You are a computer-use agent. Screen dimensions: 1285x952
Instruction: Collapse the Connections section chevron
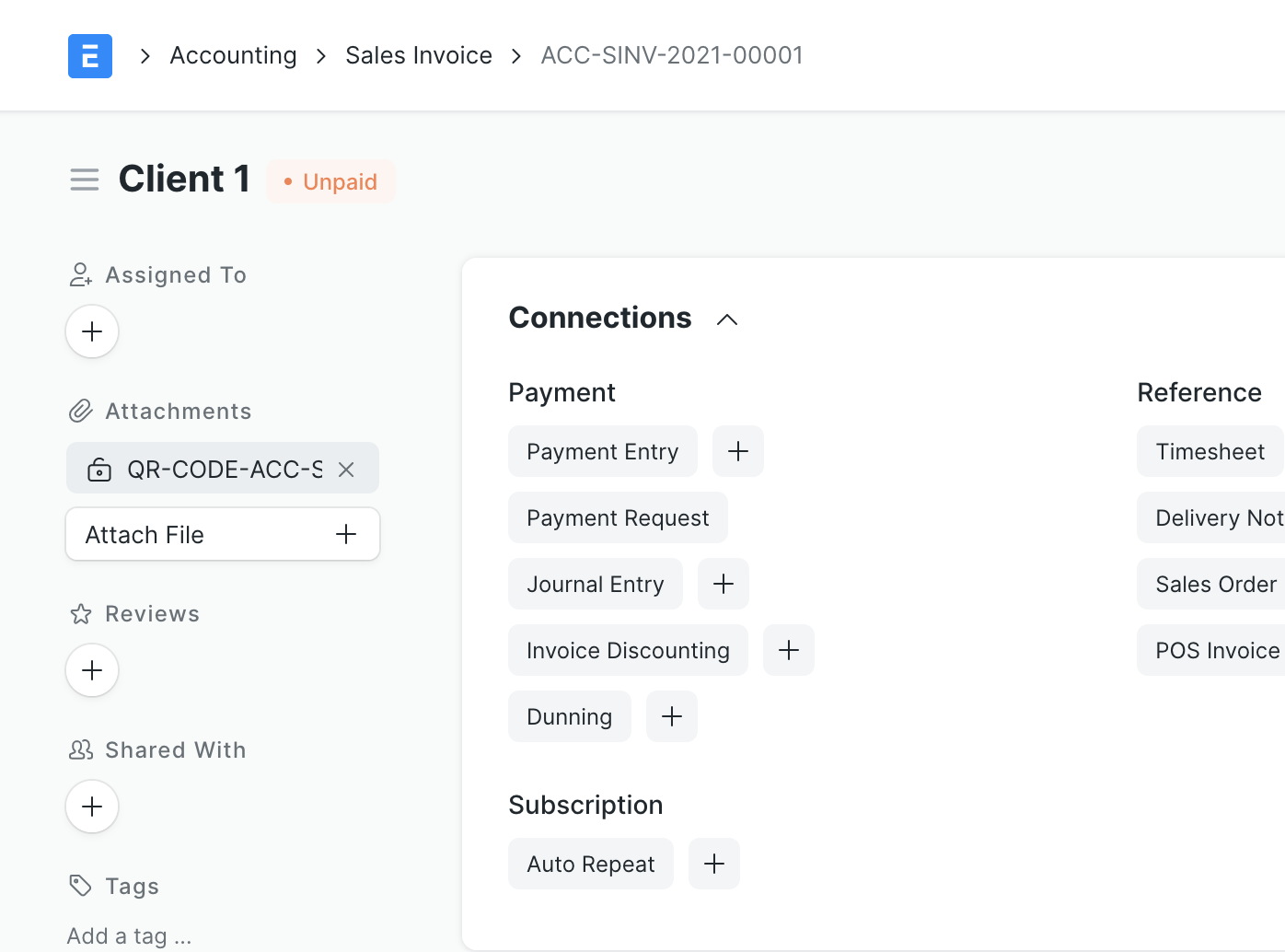(727, 319)
